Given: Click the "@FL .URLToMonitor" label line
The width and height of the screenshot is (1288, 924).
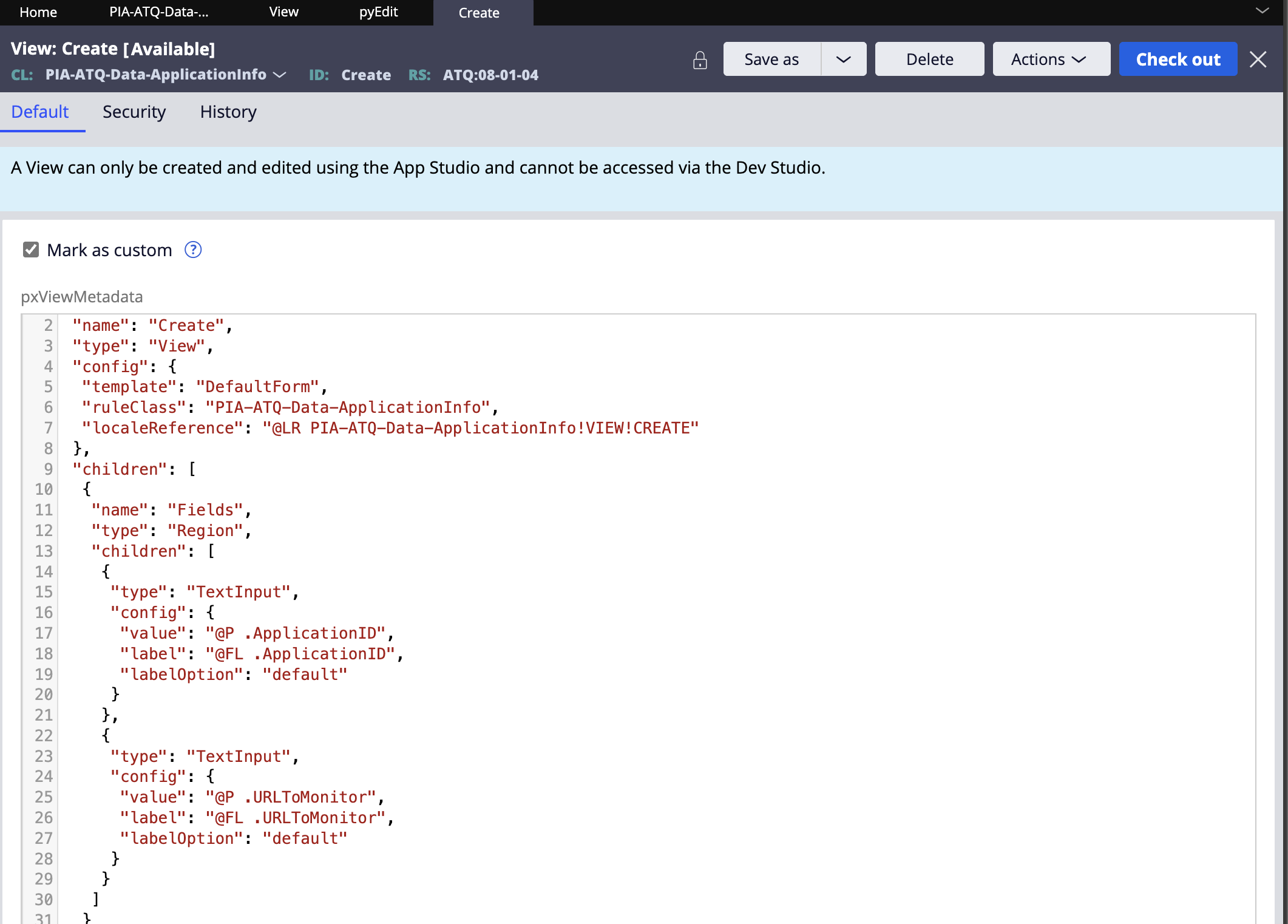Looking at the screenshot, I should 257,818.
